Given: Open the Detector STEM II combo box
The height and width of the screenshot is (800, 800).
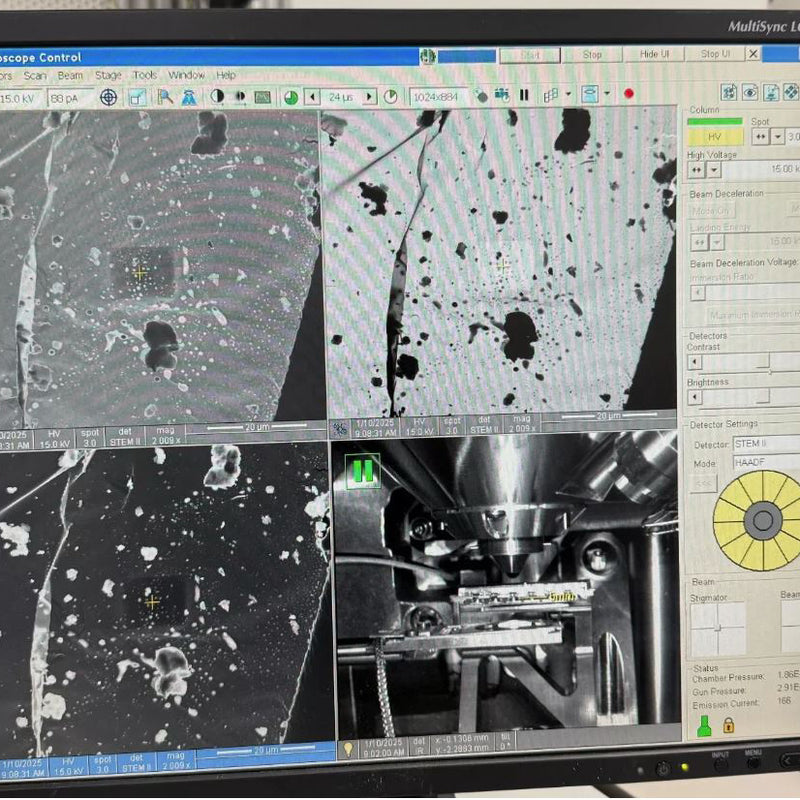Looking at the screenshot, I should [x=766, y=443].
